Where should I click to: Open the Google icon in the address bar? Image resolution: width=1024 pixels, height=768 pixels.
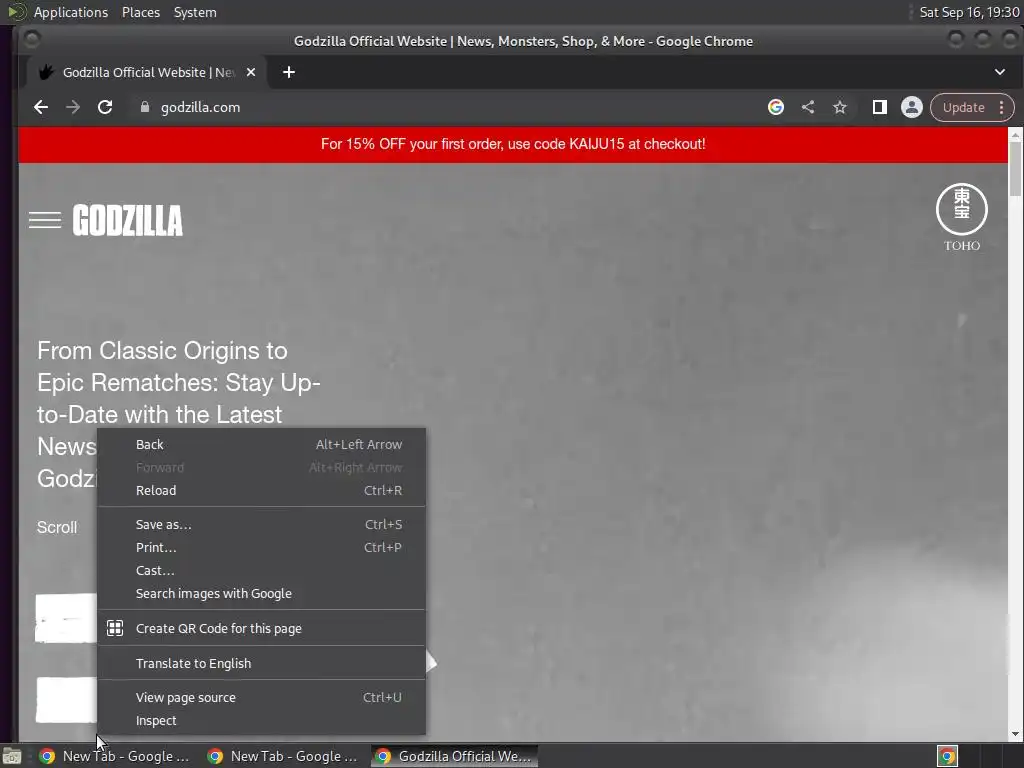(775, 107)
